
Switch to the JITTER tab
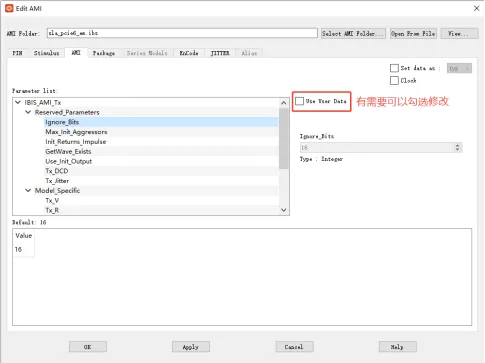pyautogui.click(x=220, y=53)
